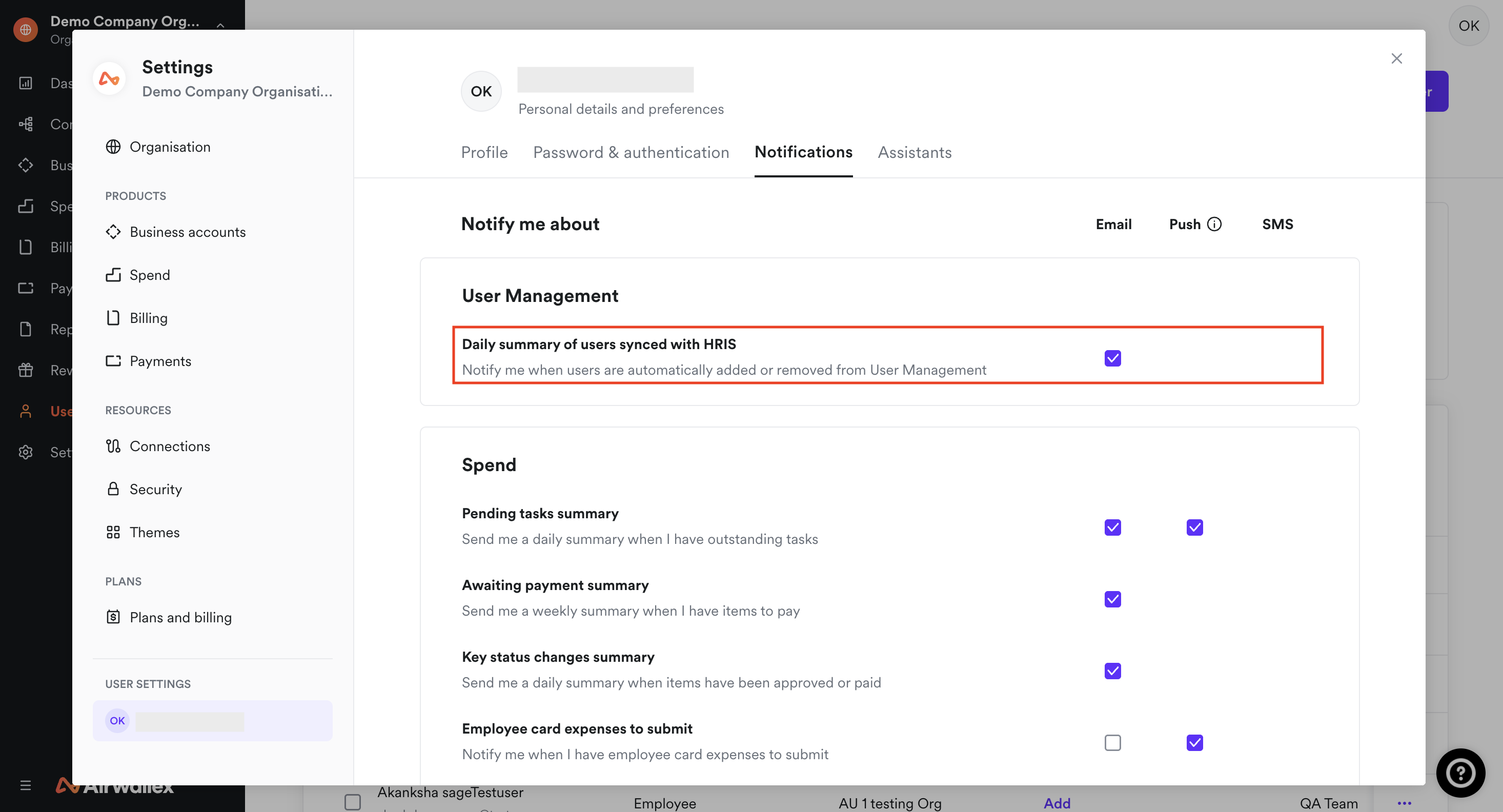This screenshot has width=1503, height=812.
Task: Click the Connections icon
Action: (113, 446)
